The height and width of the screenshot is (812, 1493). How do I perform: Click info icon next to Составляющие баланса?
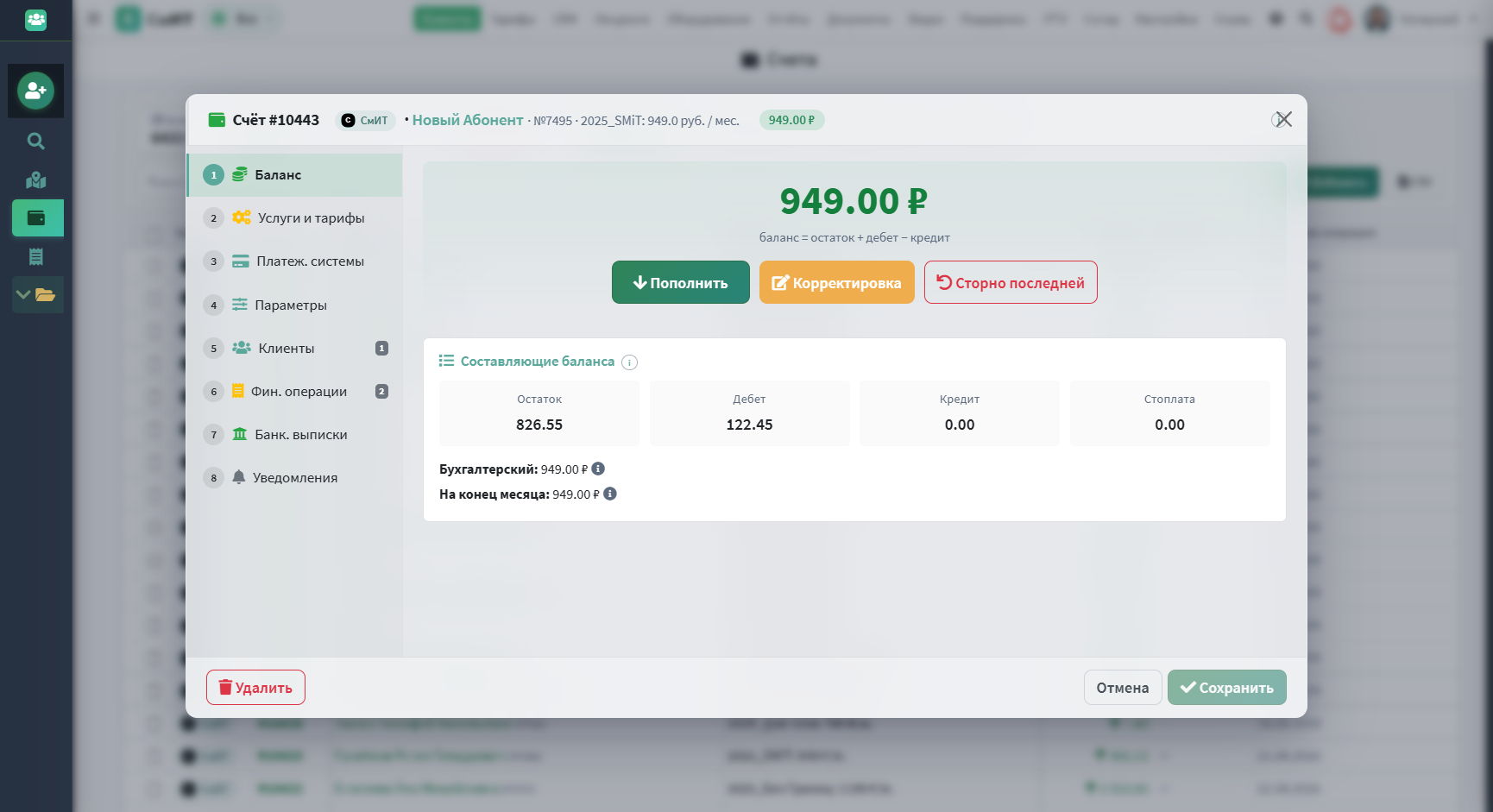[630, 362]
